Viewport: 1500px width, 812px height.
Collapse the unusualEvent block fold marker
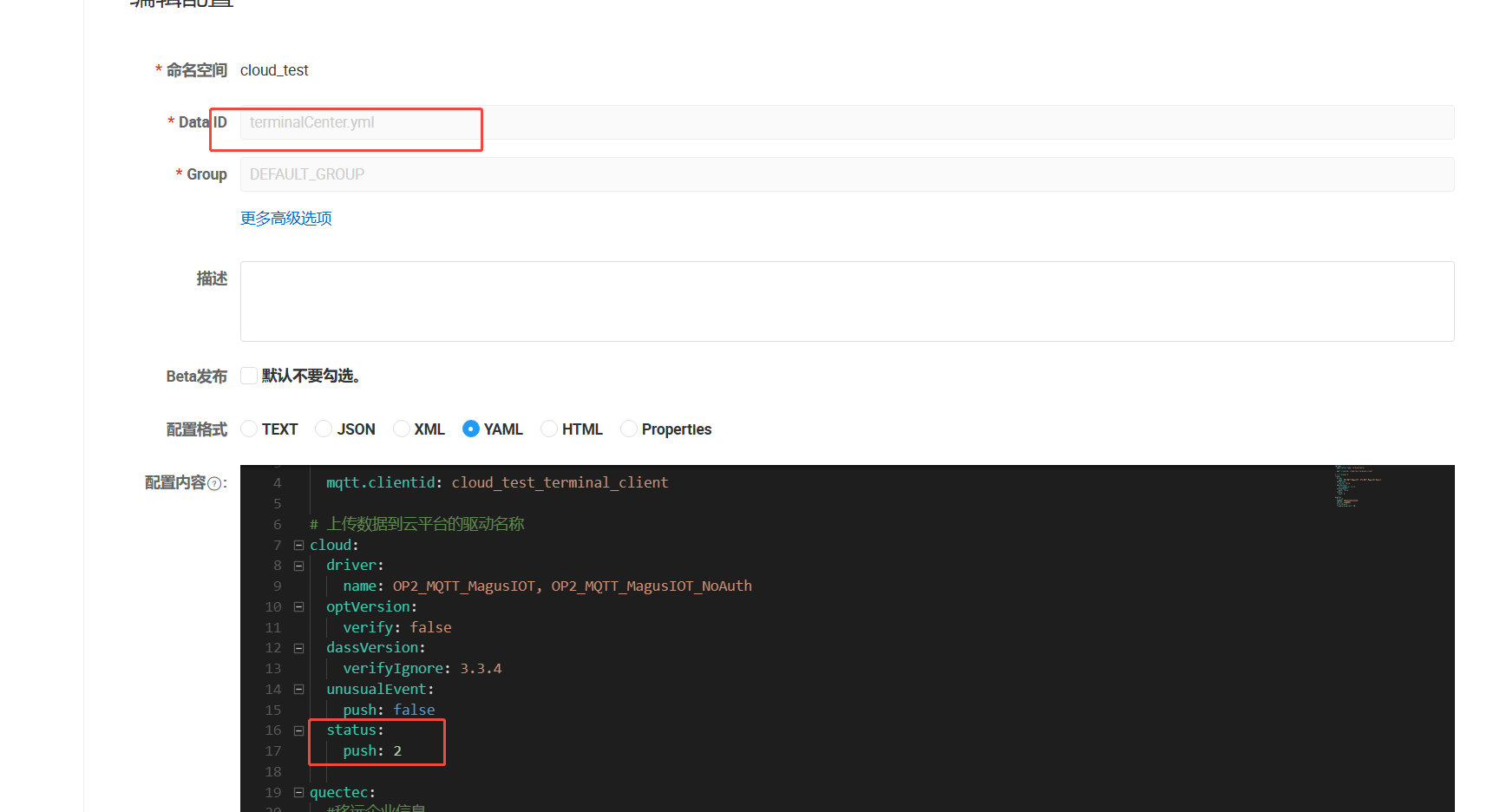point(298,690)
